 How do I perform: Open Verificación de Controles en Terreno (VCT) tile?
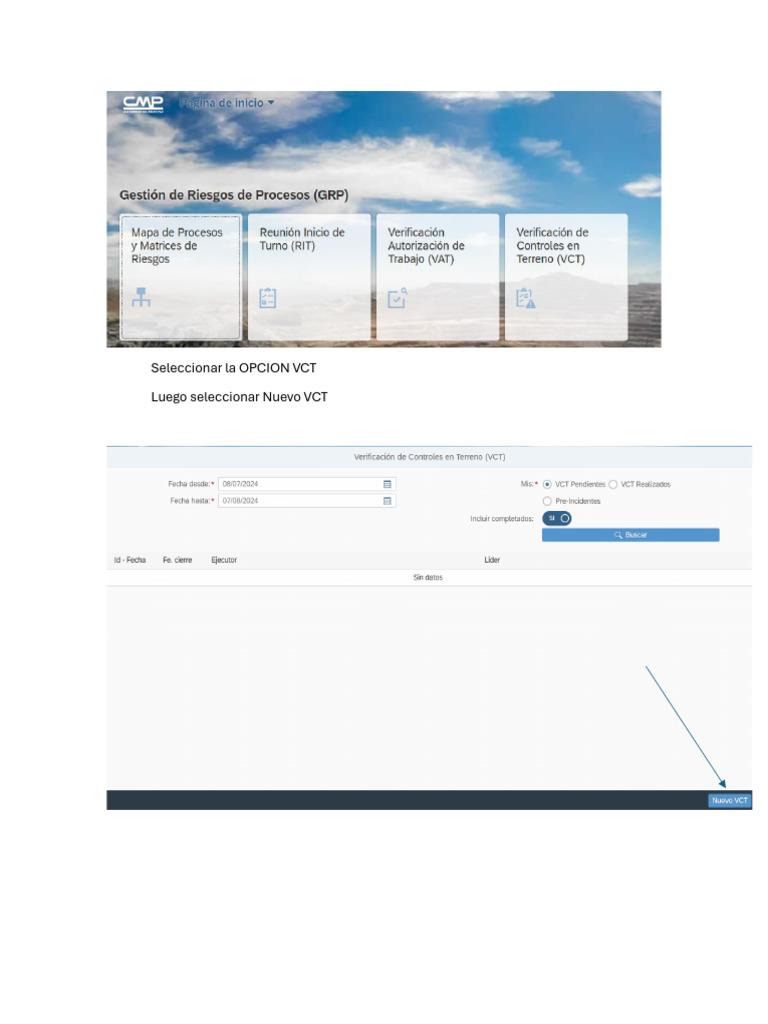(x=566, y=276)
